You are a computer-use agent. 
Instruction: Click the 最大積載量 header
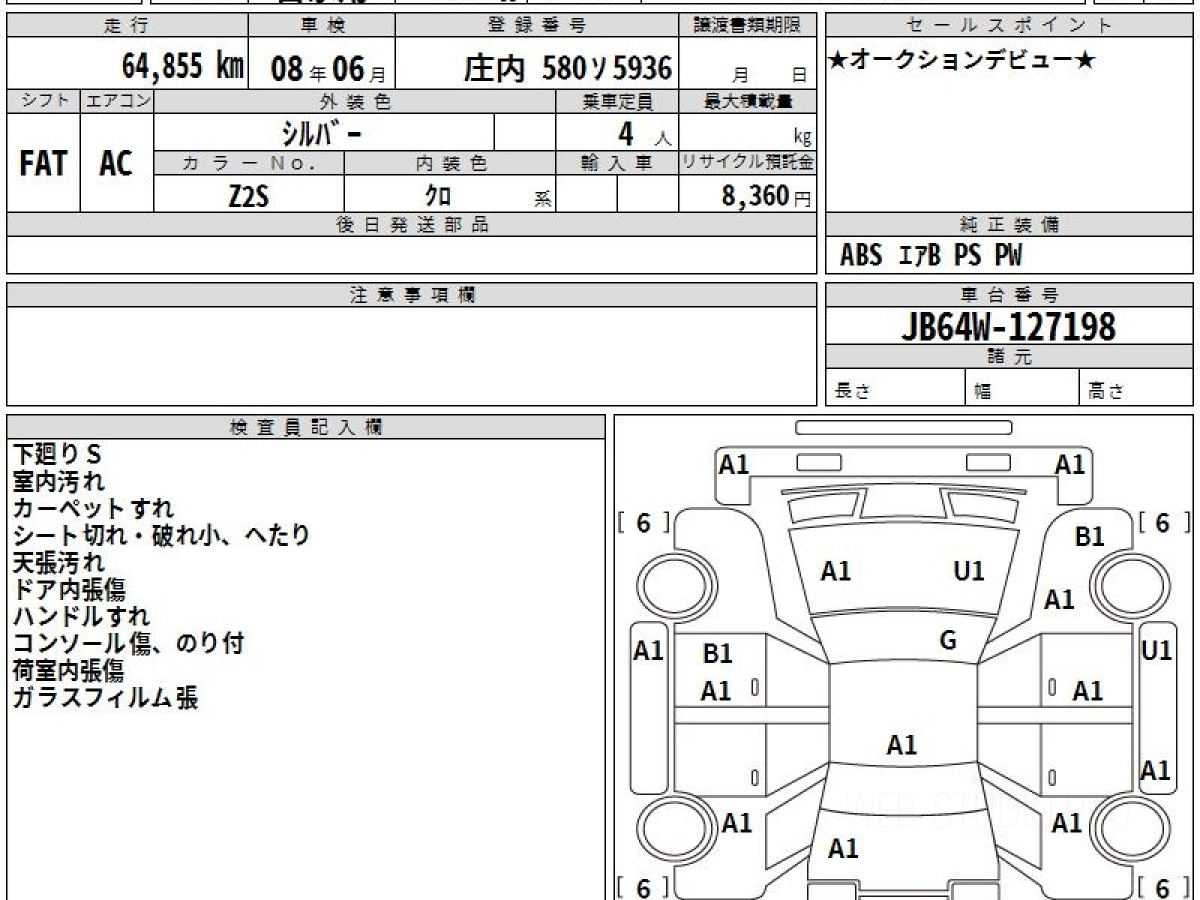[x=747, y=101]
